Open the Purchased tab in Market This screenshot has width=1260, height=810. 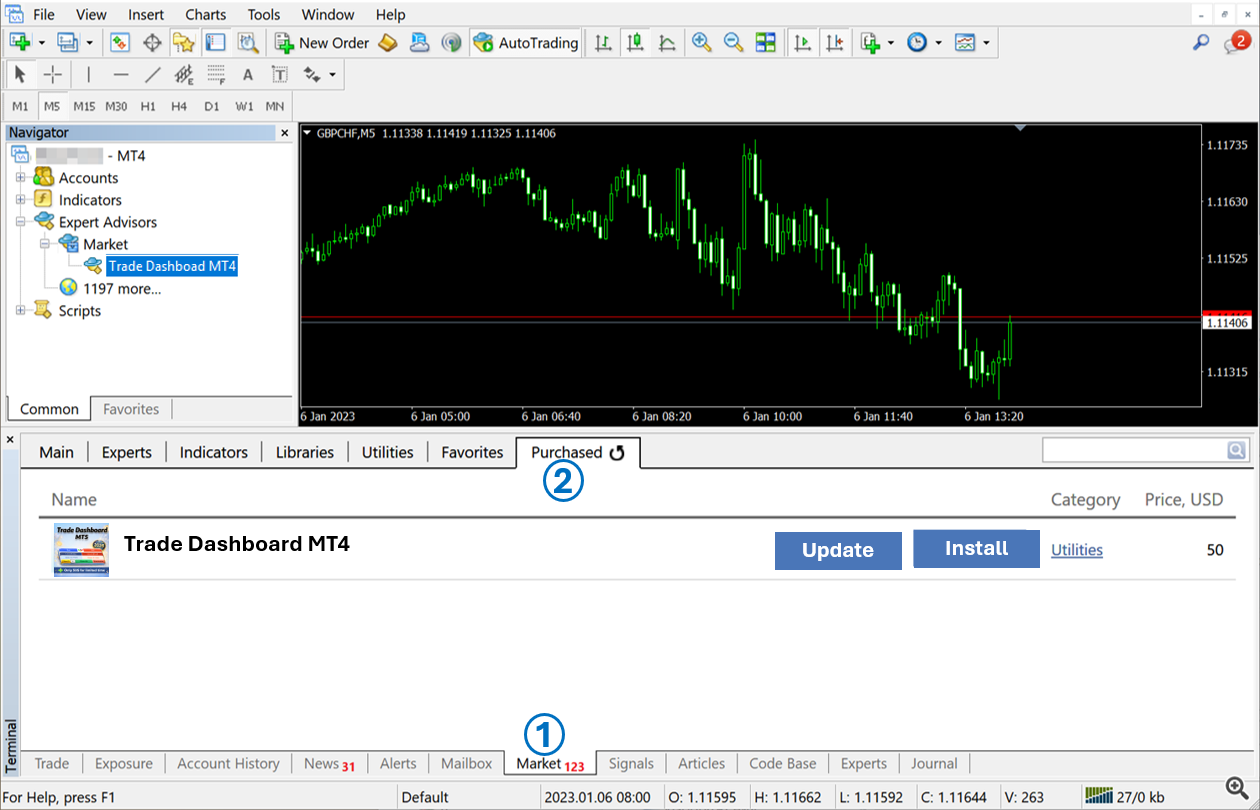578,452
